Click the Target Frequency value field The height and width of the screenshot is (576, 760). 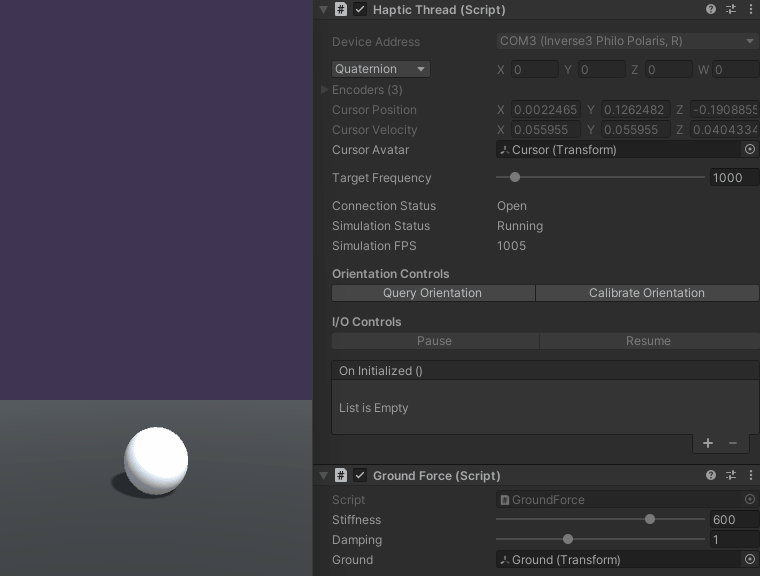pos(733,177)
